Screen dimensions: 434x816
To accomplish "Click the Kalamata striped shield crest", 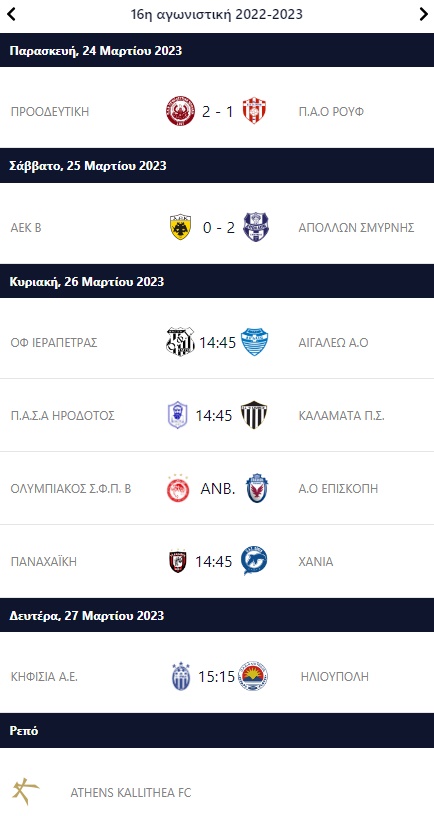I will coord(254,415).
